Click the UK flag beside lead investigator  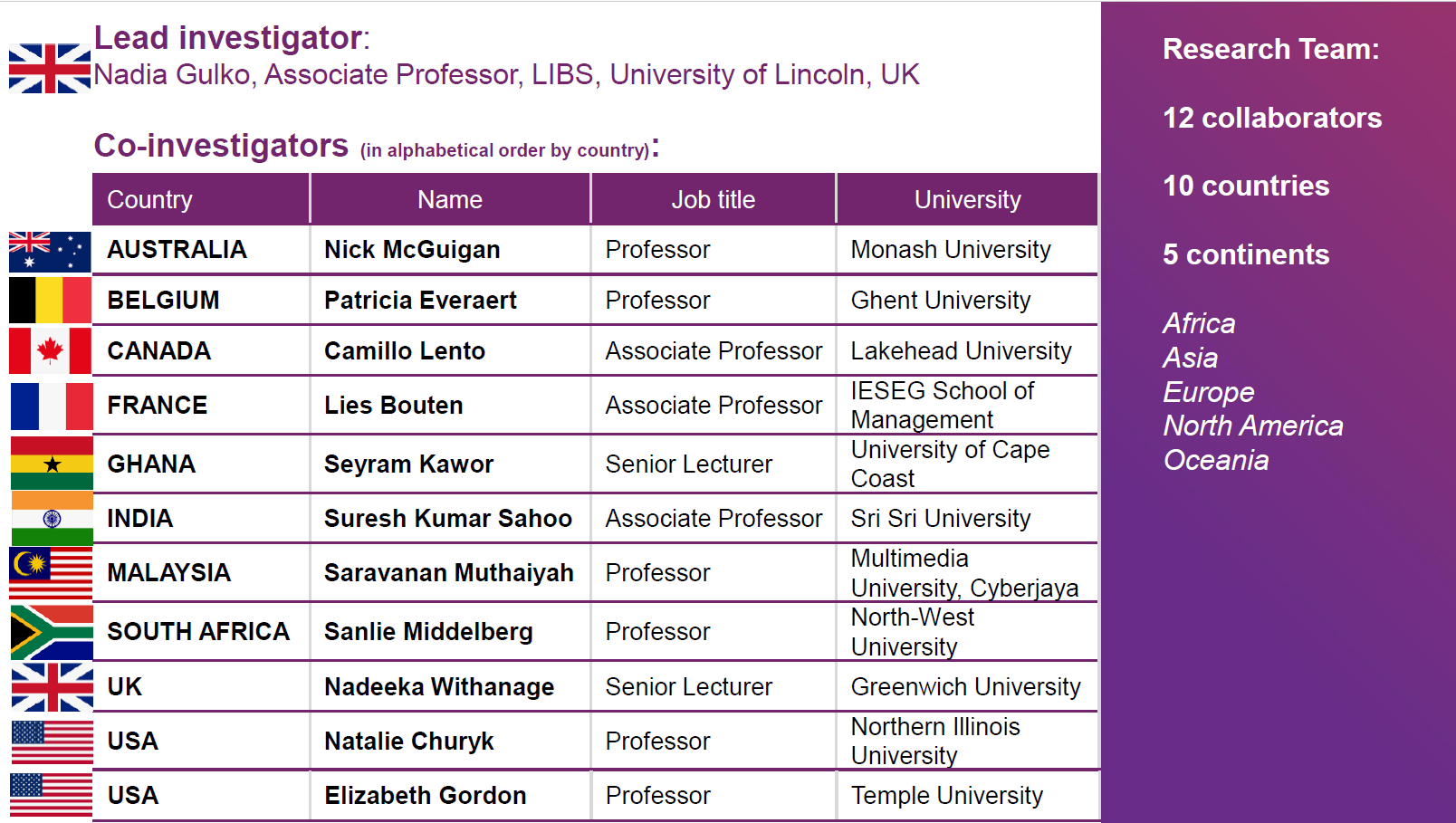50,69
